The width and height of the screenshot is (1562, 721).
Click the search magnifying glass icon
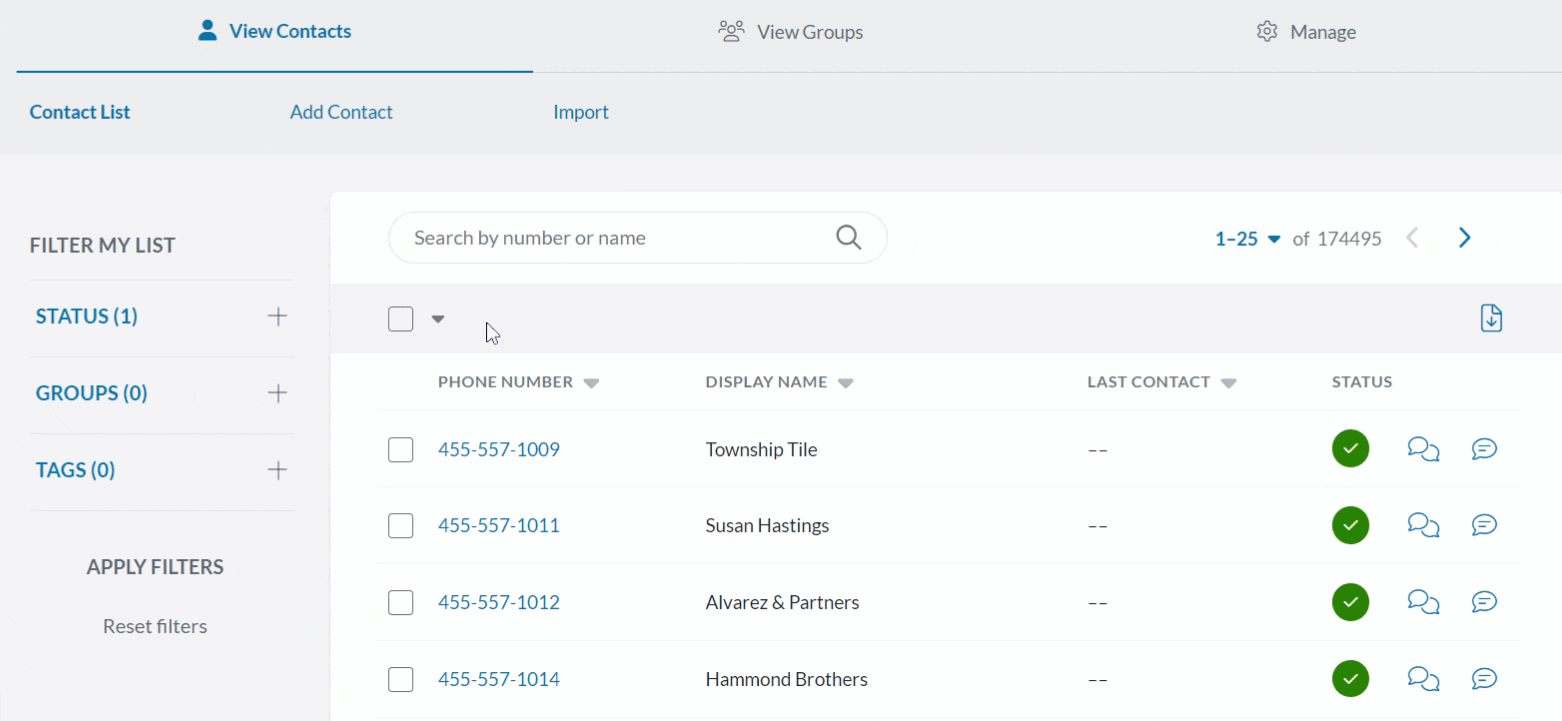click(x=848, y=237)
